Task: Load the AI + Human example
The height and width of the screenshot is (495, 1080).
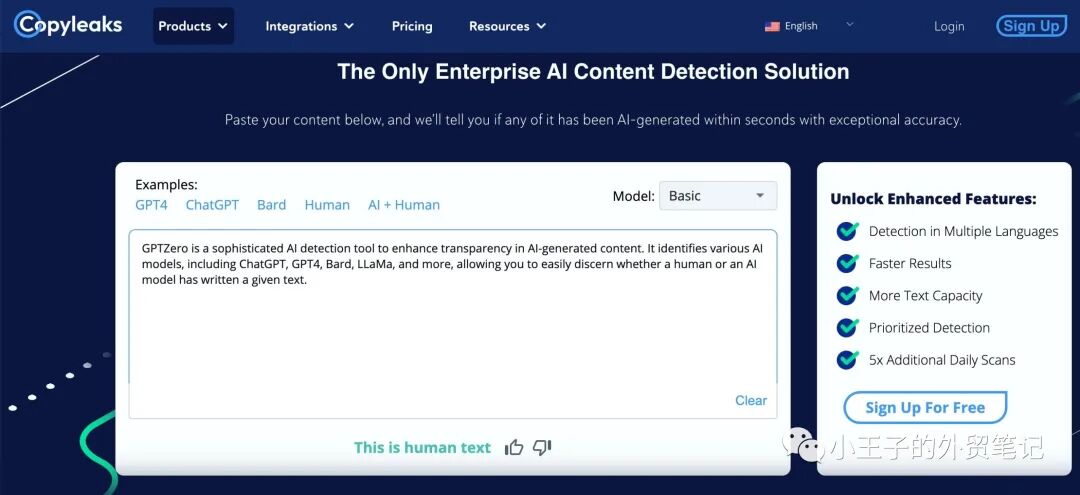Action: [x=404, y=204]
